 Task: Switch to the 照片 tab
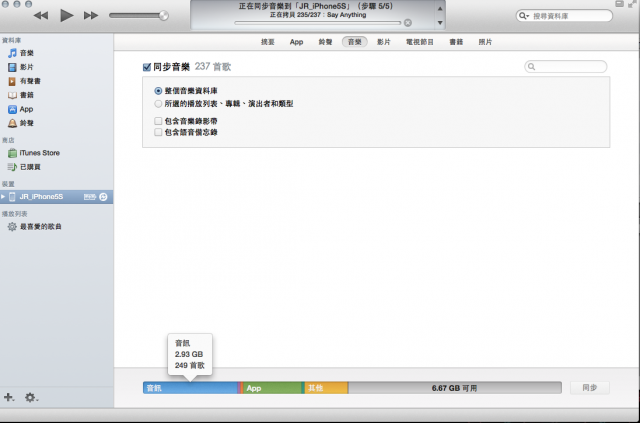tap(485, 42)
